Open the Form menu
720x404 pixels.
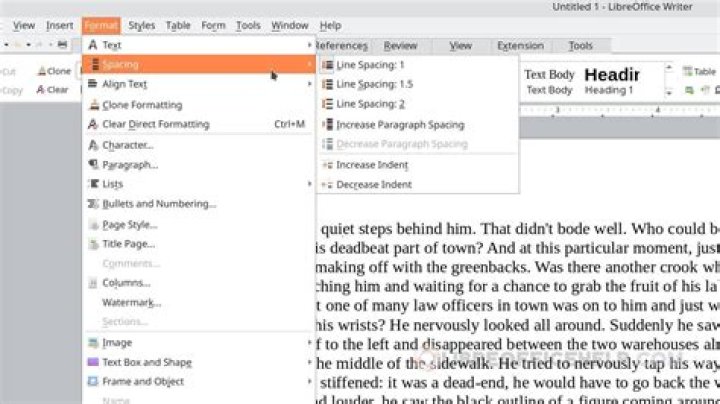(213, 26)
